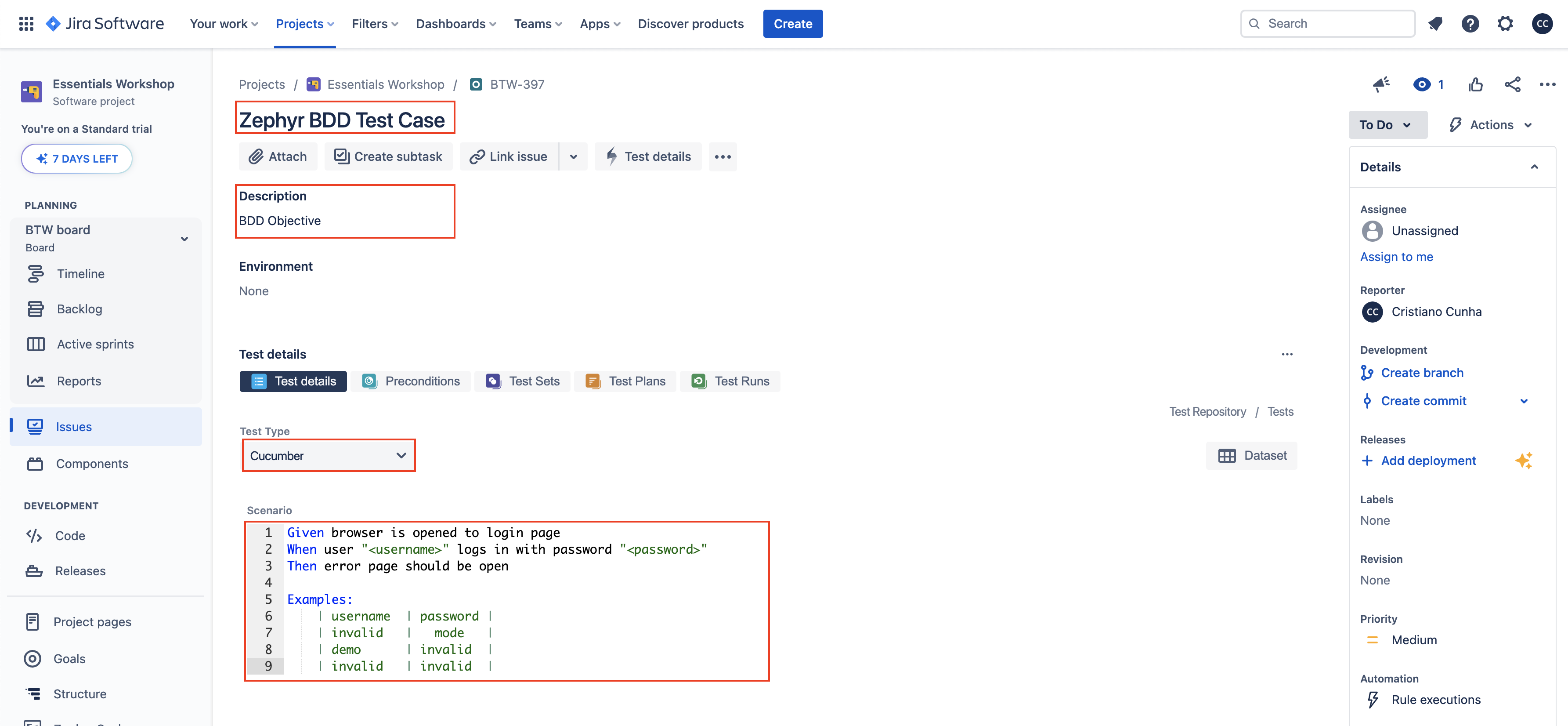Click into the Scenario code editor
Image resolution: width=1568 pixels, height=726 pixels.
pyautogui.click(x=507, y=601)
